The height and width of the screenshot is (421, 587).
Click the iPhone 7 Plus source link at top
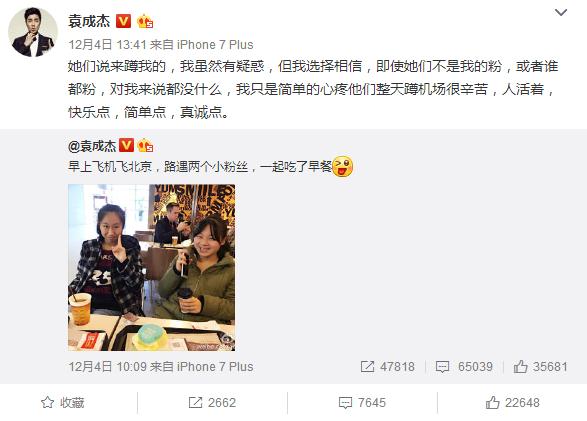[x=215, y=45]
